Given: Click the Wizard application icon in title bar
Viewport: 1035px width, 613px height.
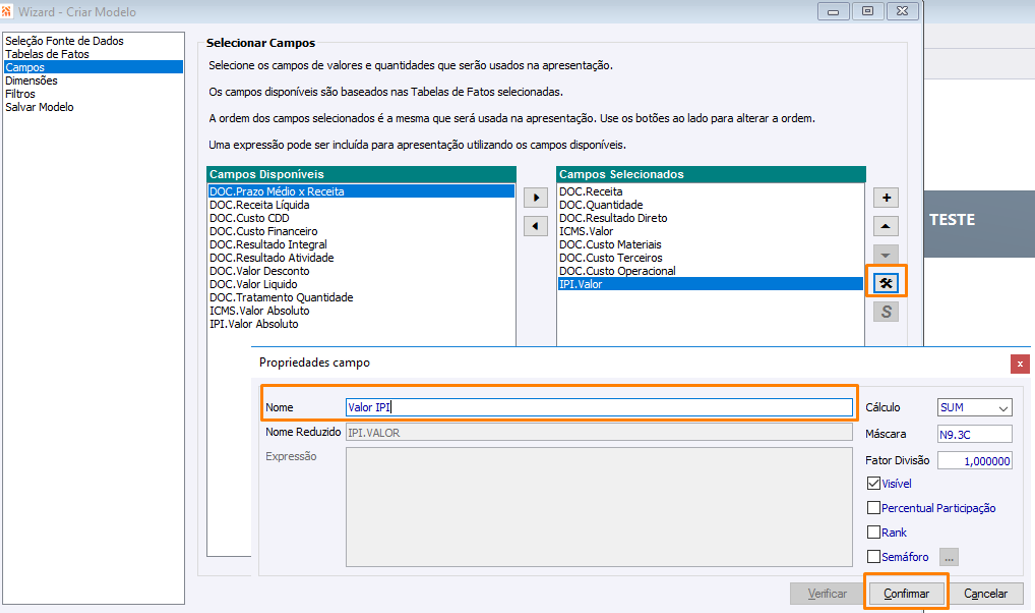Looking at the screenshot, I should (7, 11).
